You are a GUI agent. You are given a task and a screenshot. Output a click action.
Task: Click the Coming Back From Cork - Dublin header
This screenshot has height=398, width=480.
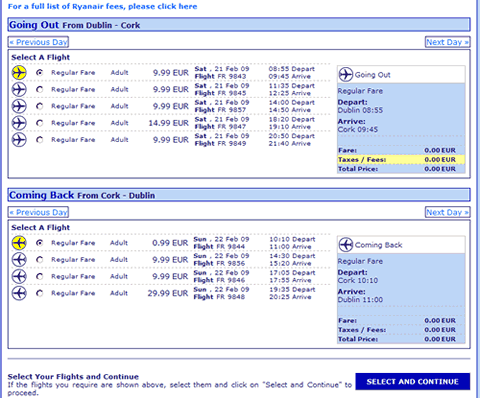tap(239, 195)
